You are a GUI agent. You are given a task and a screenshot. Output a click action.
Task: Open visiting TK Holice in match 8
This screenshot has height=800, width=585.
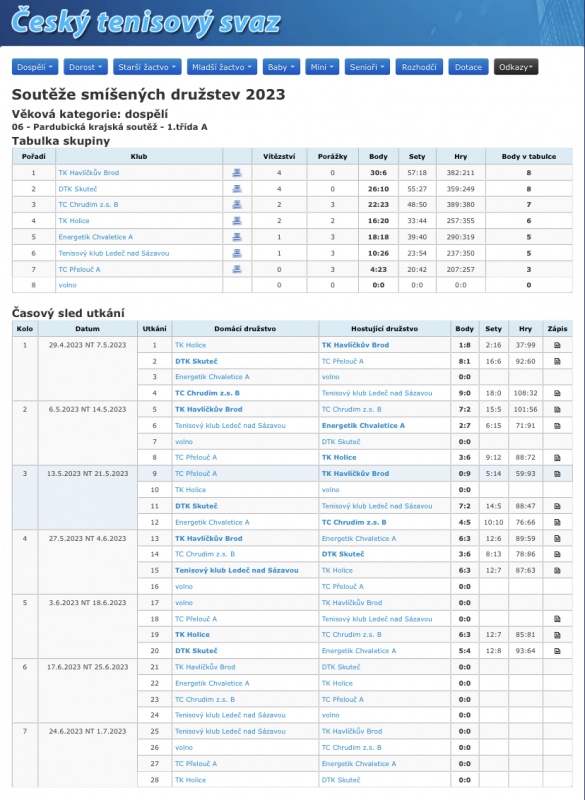click(339, 458)
